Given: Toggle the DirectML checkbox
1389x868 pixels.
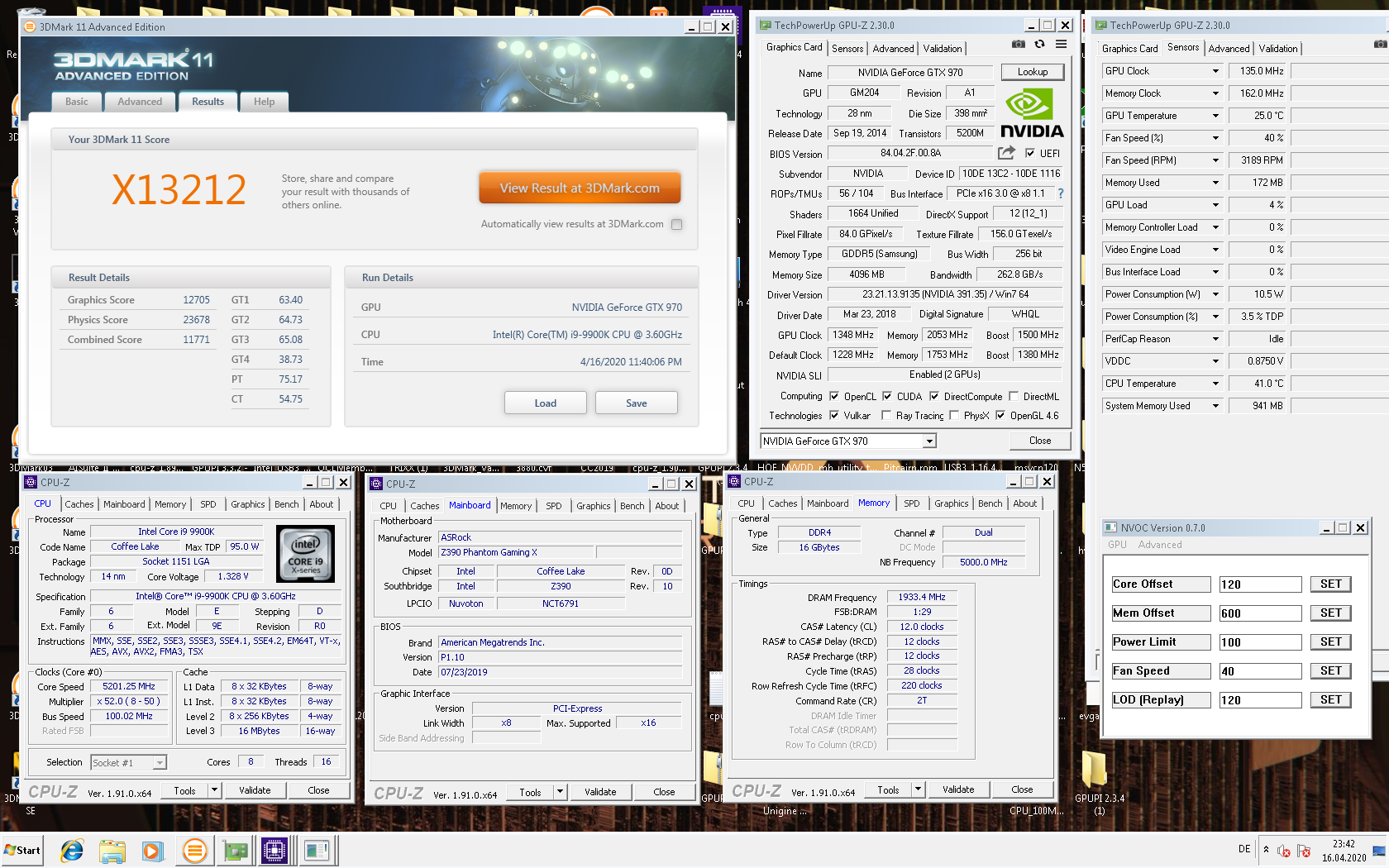Looking at the screenshot, I should click(x=1014, y=396).
